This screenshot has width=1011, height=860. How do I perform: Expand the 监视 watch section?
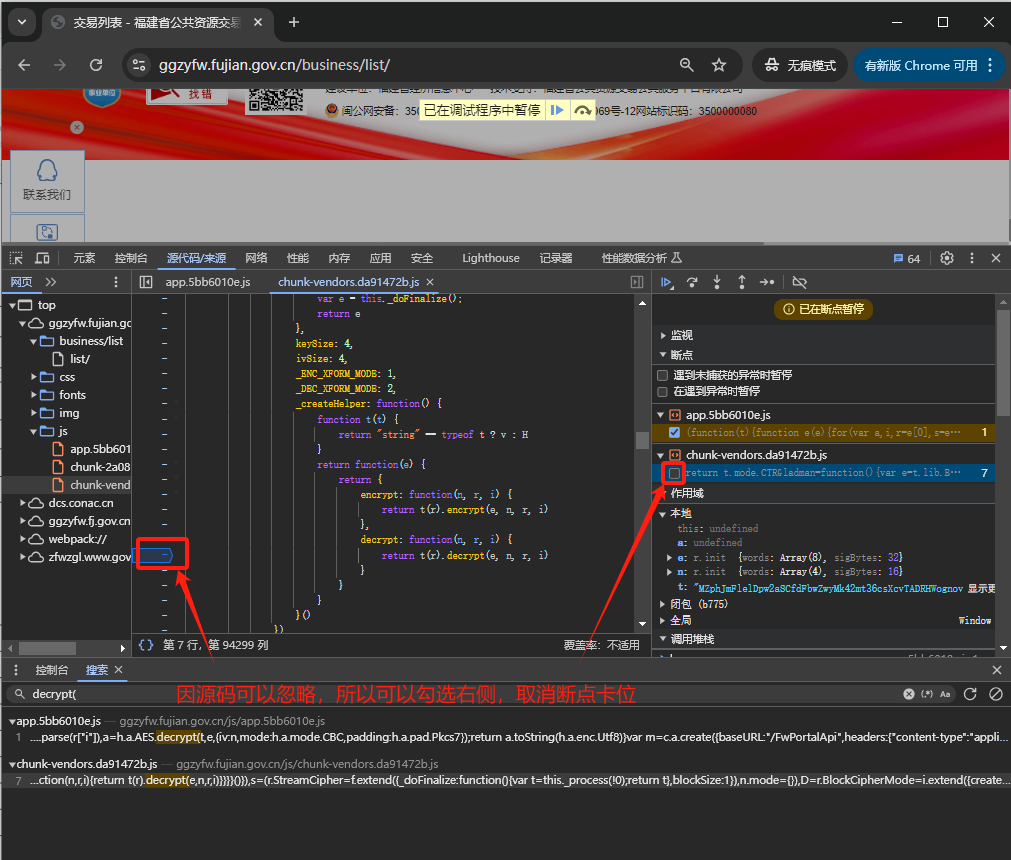coord(681,336)
